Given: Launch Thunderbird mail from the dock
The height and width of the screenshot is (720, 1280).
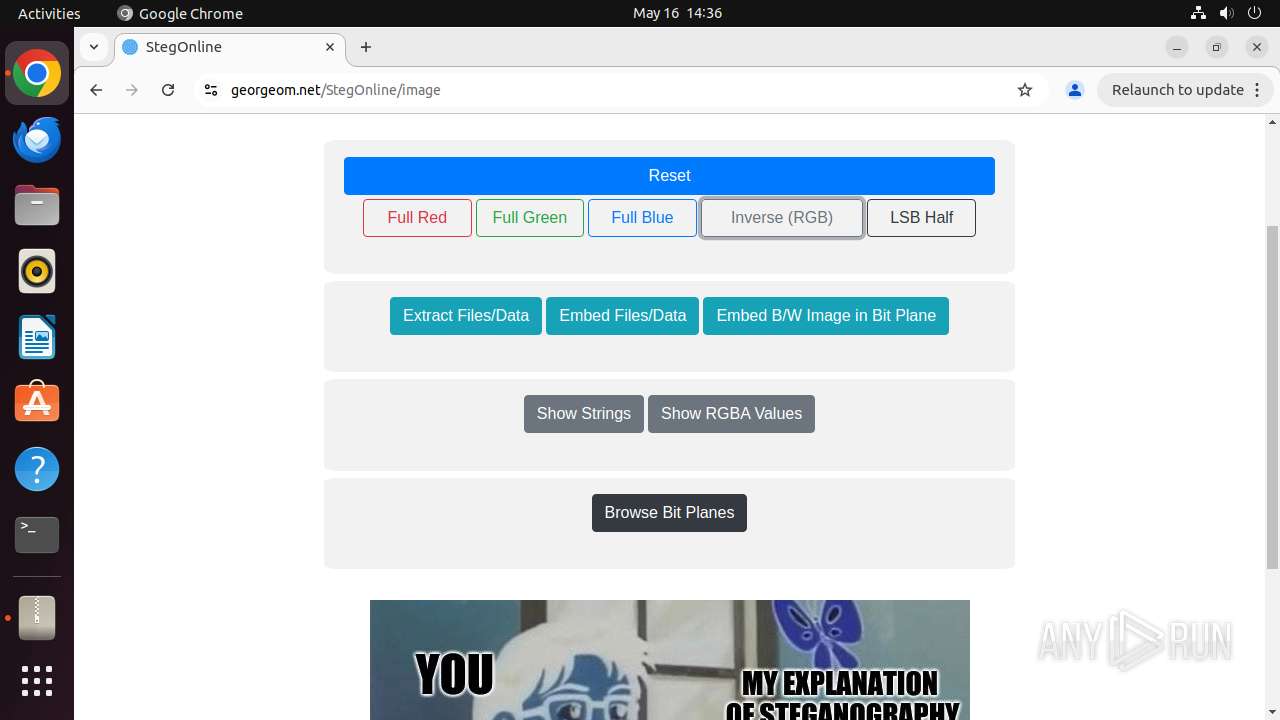Looking at the screenshot, I should pyautogui.click(x=37, y=140).
